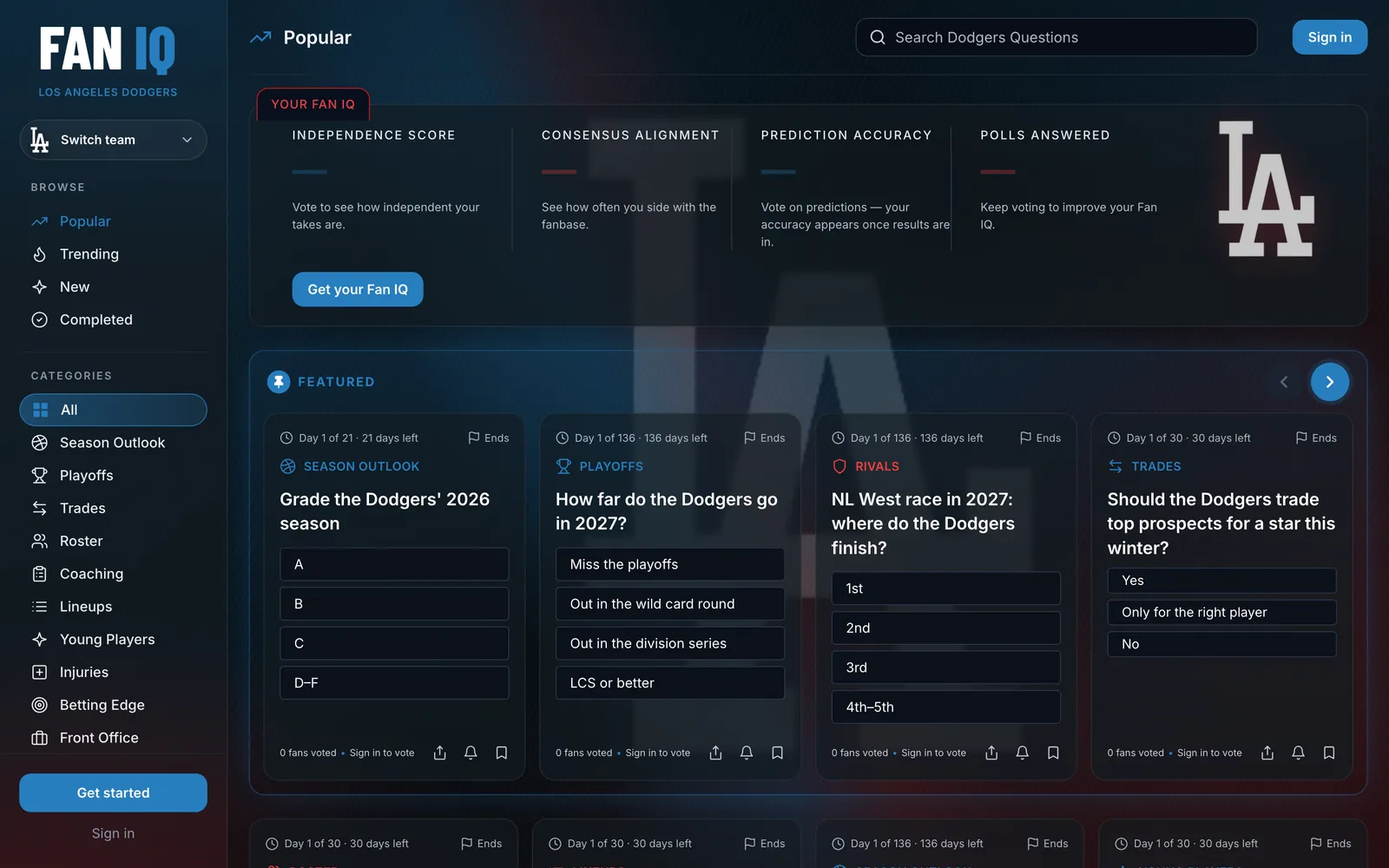Open the Switch team dropdown
This screenshot has height=868, width=1389.
(113, 140)
